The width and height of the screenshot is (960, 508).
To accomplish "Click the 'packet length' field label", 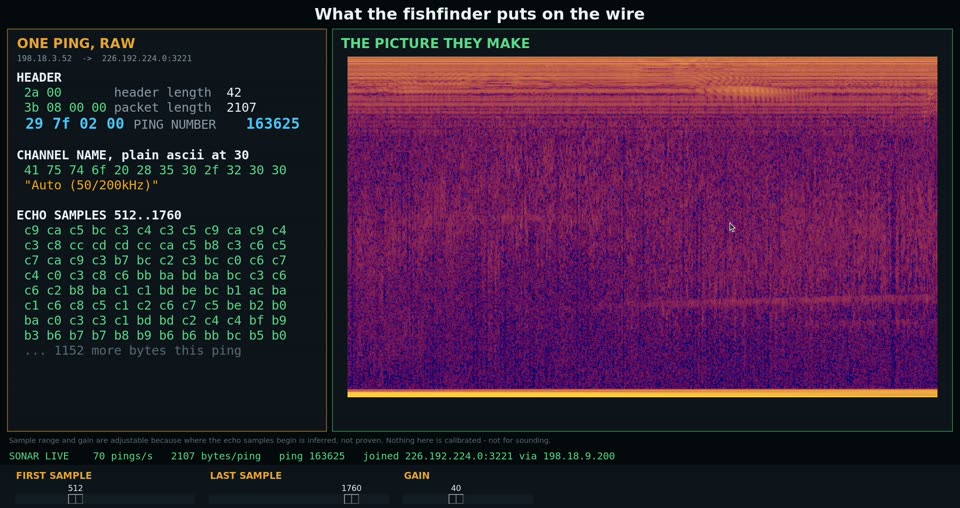I will click(163, 108).
